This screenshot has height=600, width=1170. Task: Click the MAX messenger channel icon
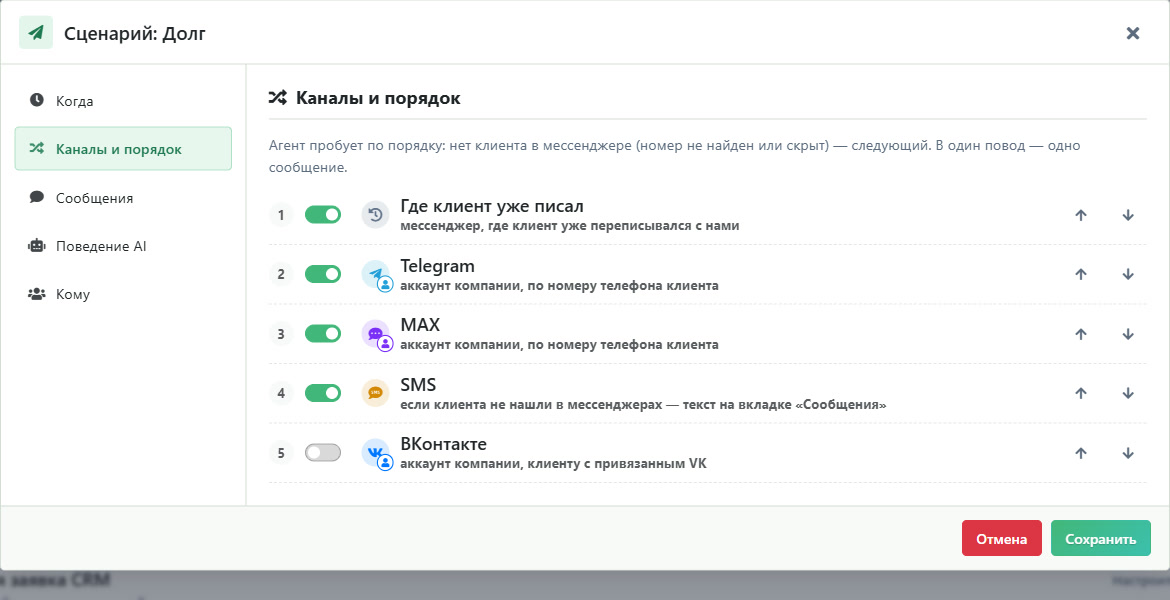pyautogui.click(x=377, y=334)
